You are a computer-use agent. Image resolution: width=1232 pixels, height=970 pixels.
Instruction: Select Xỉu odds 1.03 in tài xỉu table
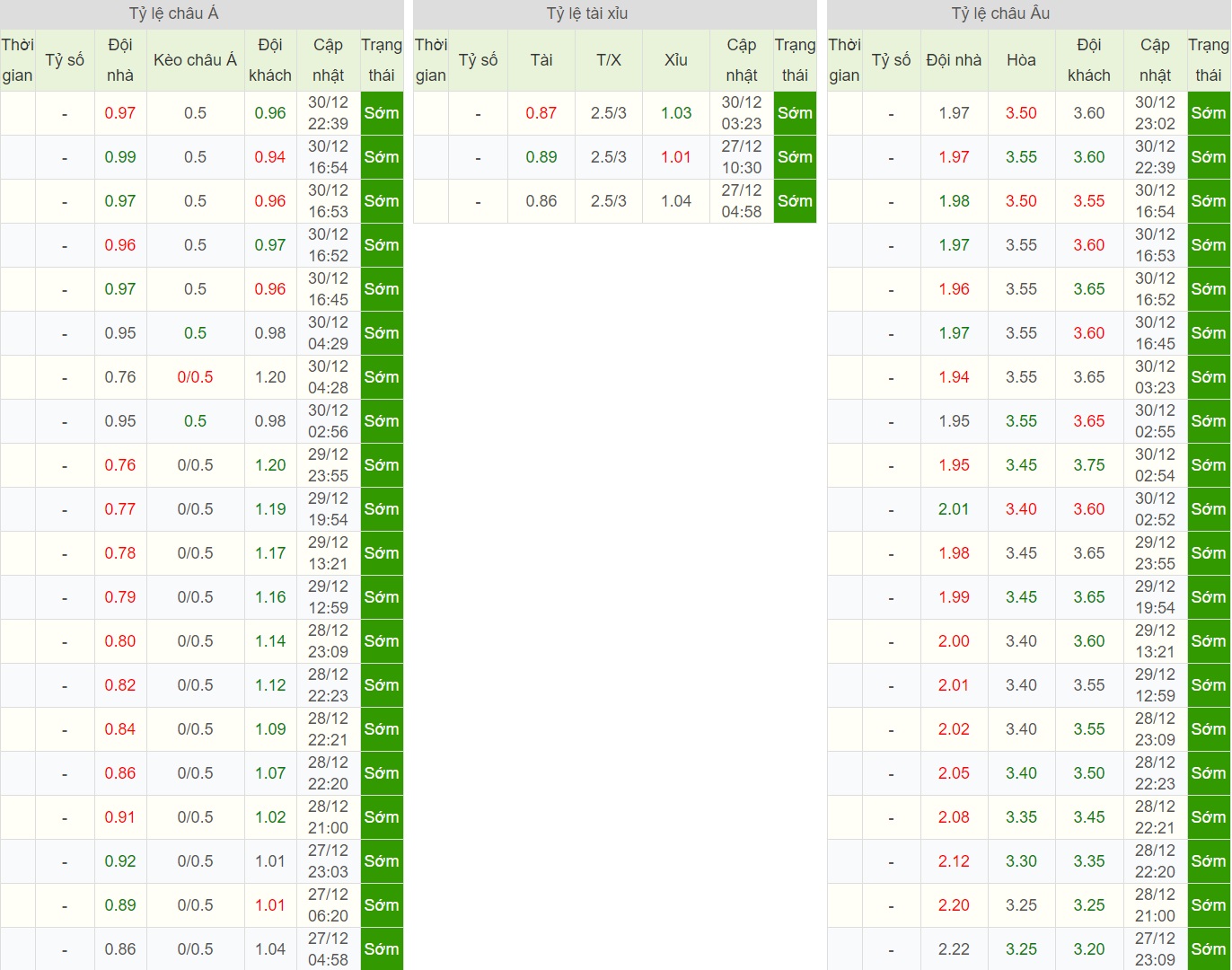(676, 113)
